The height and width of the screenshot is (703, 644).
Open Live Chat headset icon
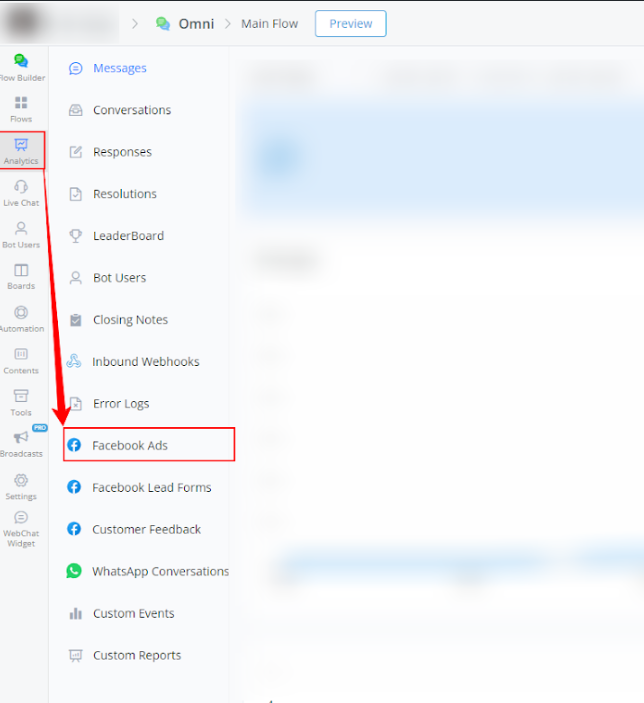[21, 192]
